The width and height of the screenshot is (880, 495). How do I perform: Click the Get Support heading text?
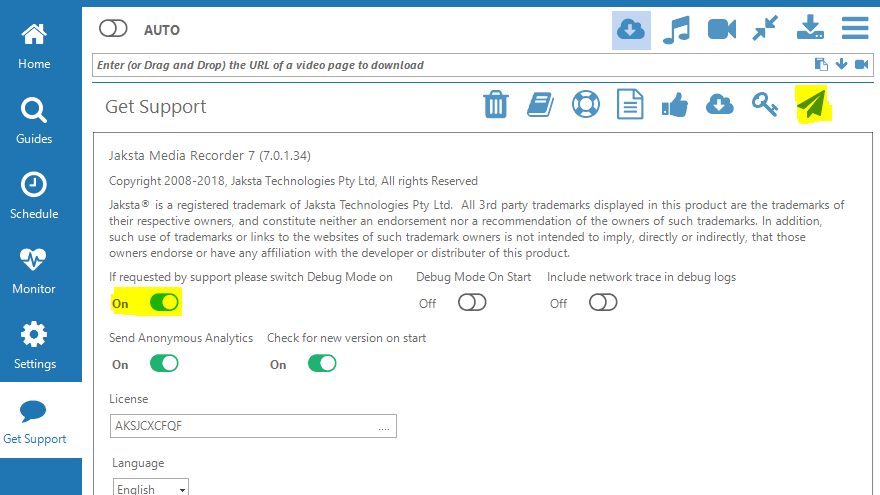[x=155, y=107]
